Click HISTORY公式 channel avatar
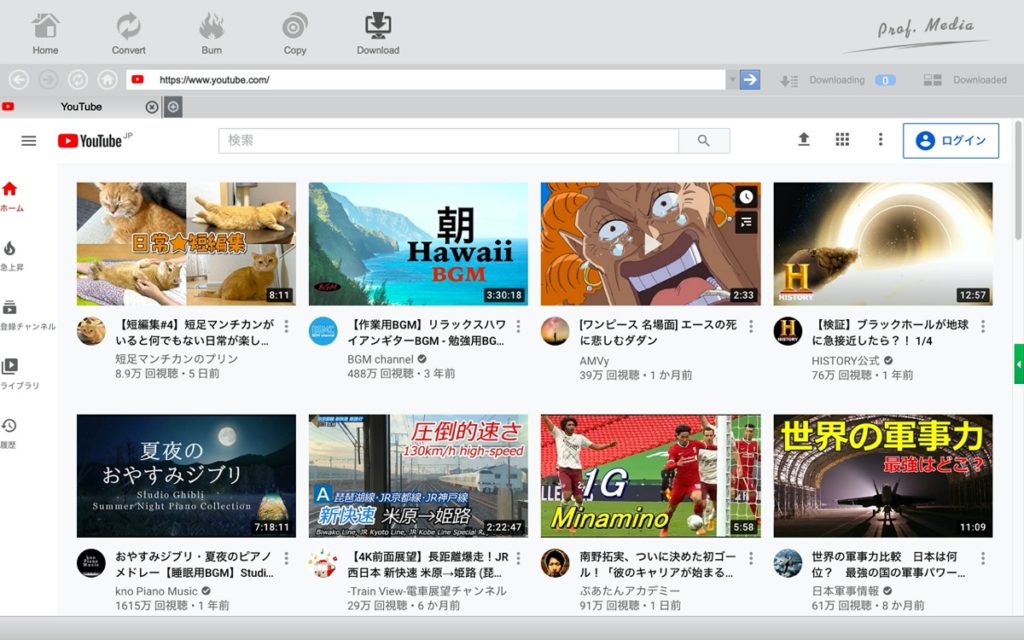This screenshot has width=1024, height=640. point(788,331)
